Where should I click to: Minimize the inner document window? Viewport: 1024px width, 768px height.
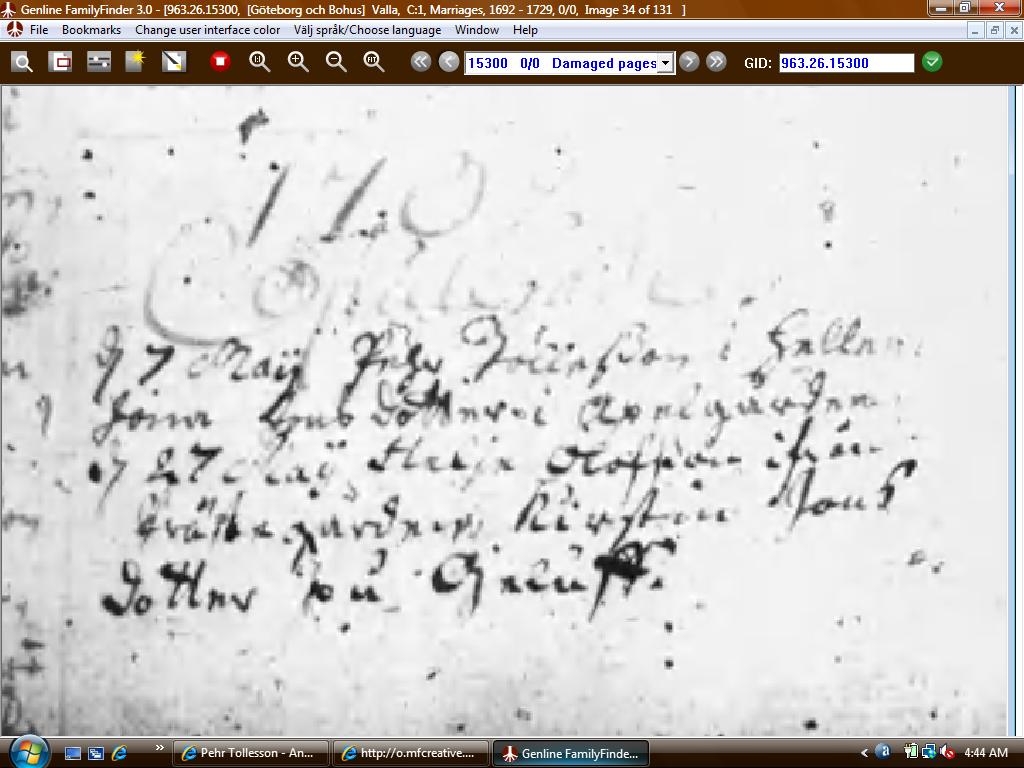point(976,31)
